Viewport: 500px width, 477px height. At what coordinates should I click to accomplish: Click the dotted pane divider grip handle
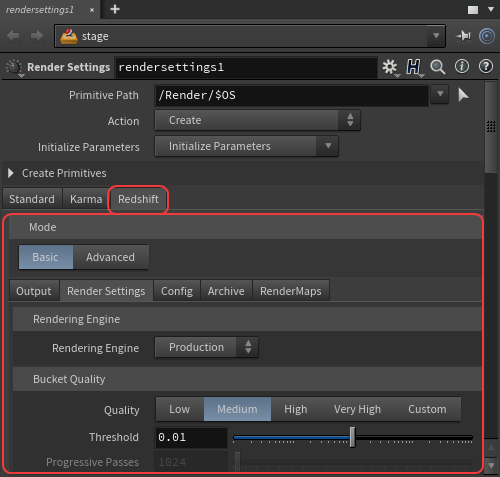tap(491, 127)
